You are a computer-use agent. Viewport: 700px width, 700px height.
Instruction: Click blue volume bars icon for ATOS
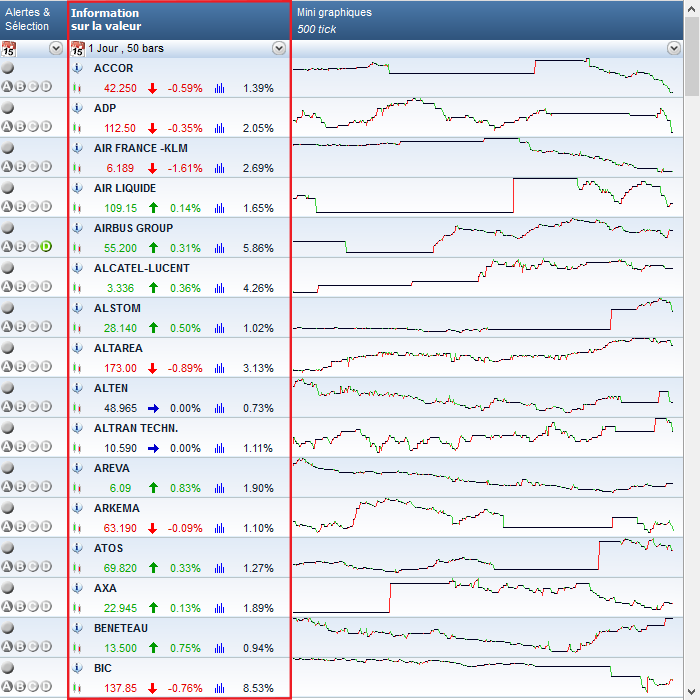tap(219, 568)
